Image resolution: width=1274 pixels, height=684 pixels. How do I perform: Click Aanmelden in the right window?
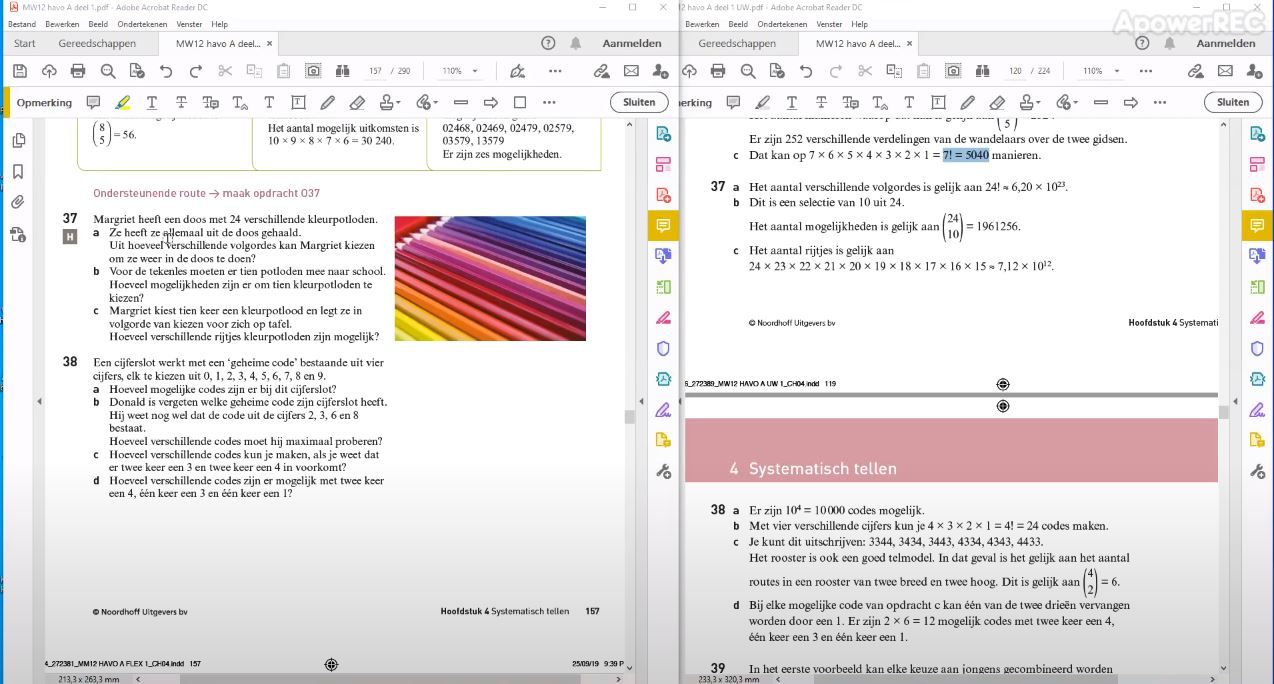tap(1226, 44)
